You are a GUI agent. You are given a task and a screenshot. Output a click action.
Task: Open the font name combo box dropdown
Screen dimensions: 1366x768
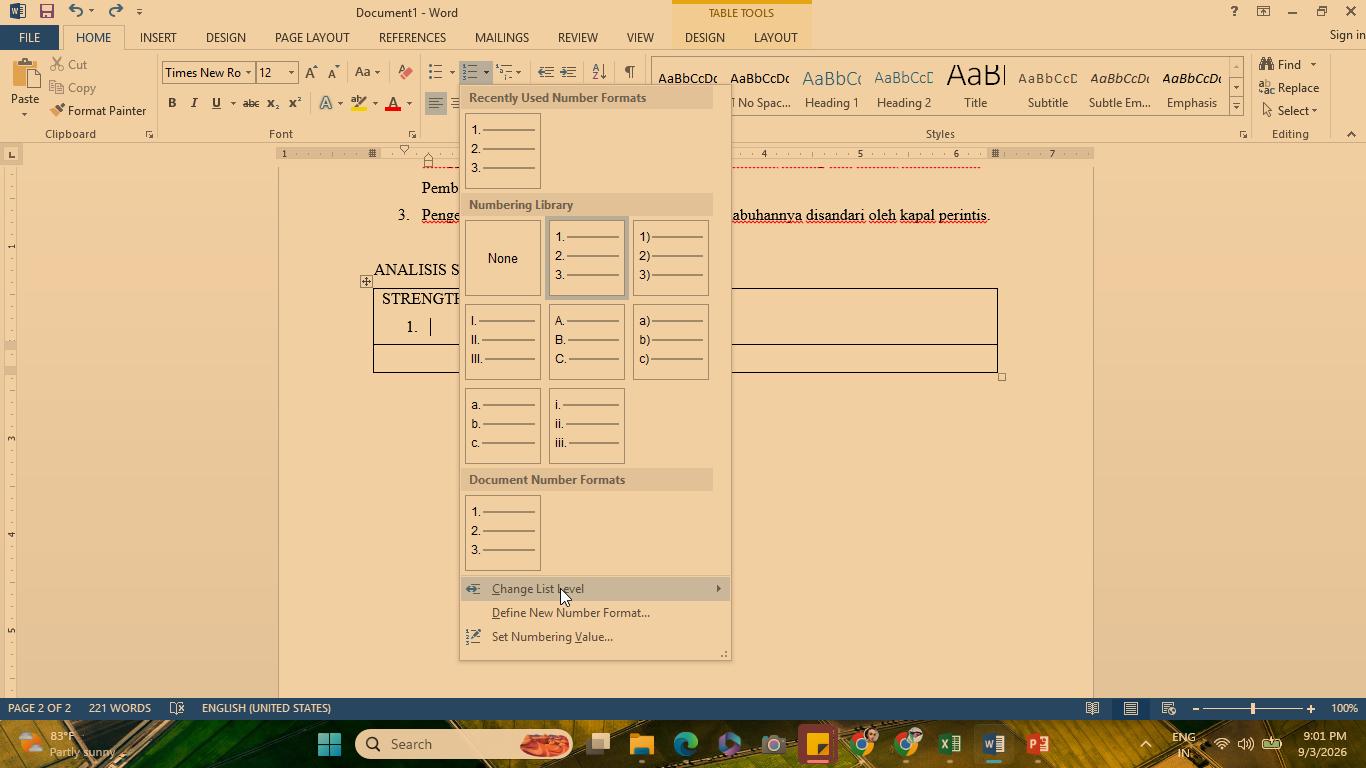[x=247, y=72]
